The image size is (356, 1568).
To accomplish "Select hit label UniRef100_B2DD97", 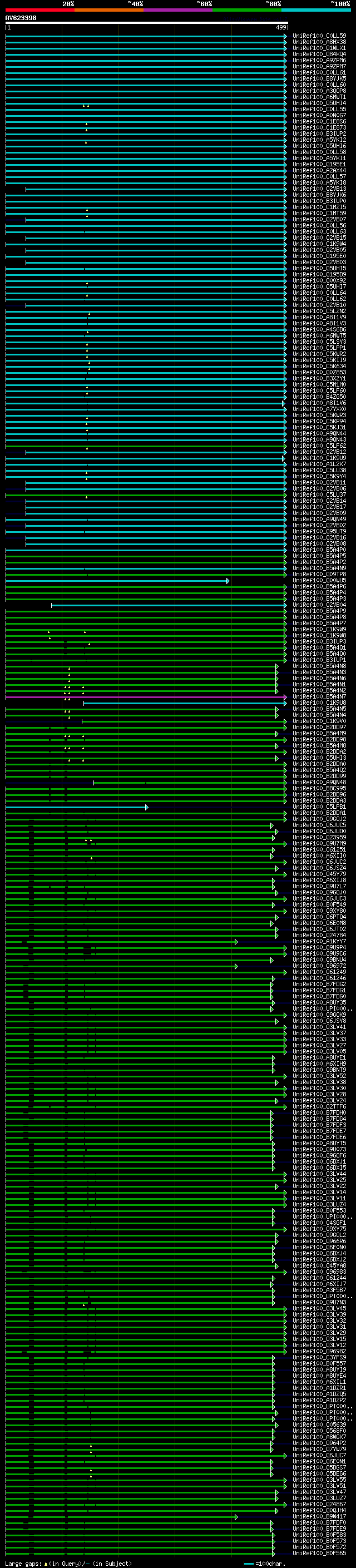I will 319,728.
